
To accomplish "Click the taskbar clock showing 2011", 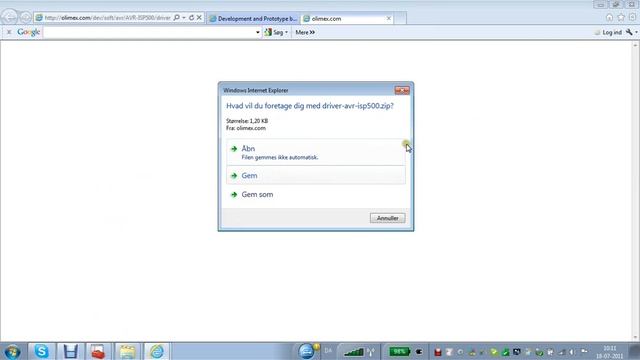I will (610, 352).
